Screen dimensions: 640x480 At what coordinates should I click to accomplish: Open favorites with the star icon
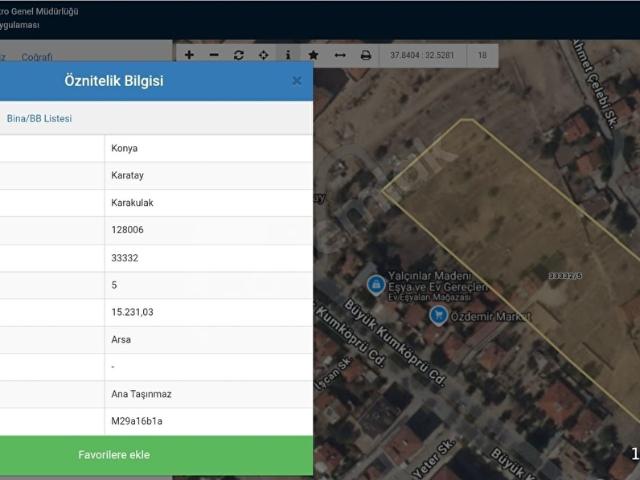(x=313, y=55)
